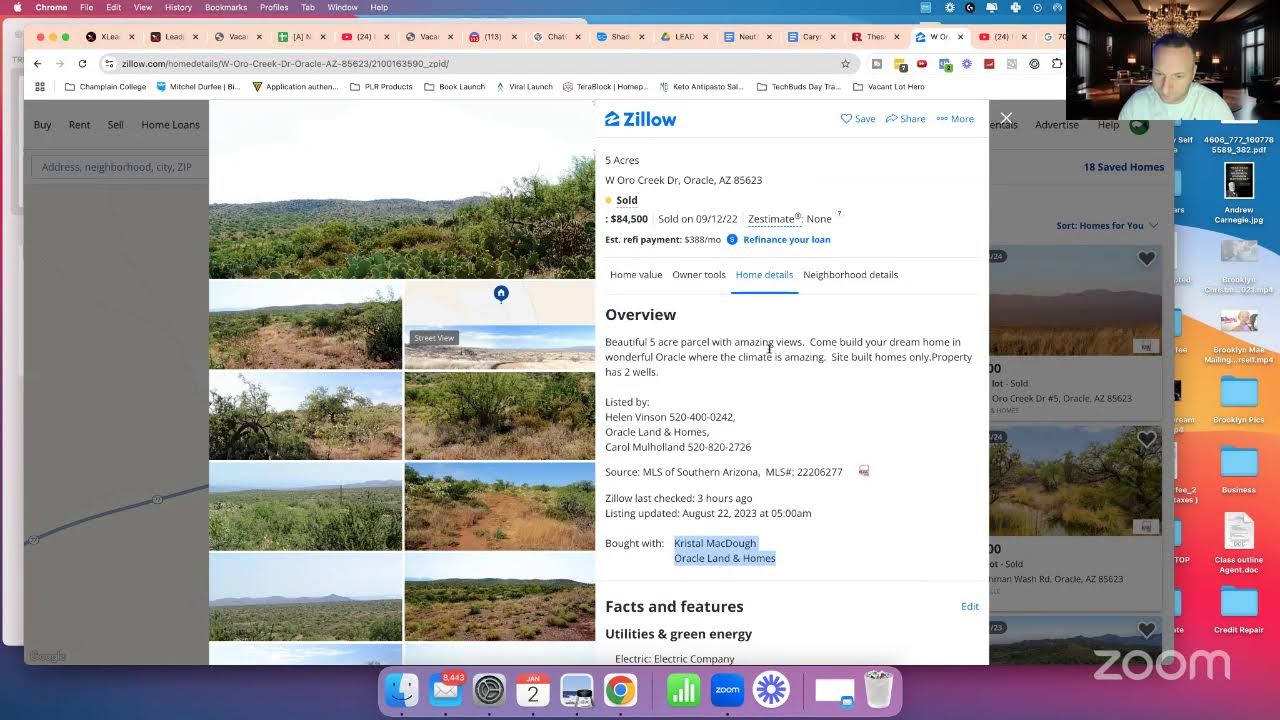Open the 18 Saved Homes link
The image size is (1280, 720).
[1124, 167]
